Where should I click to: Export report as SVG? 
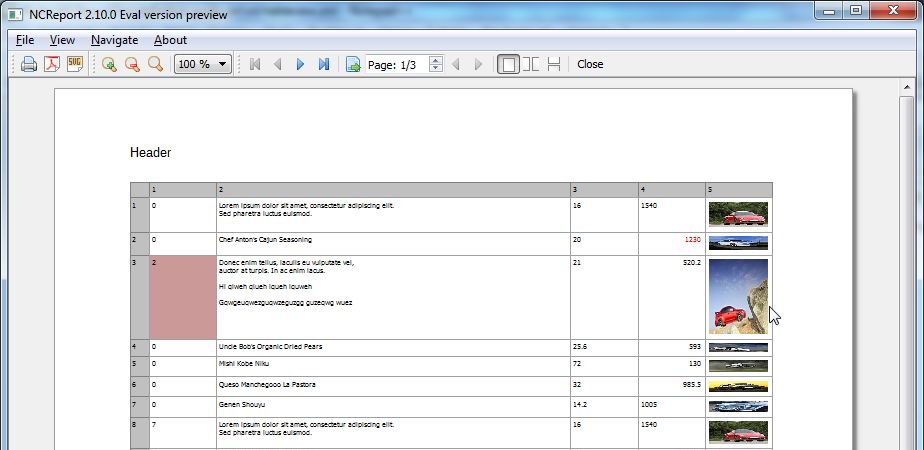(75, 64)
